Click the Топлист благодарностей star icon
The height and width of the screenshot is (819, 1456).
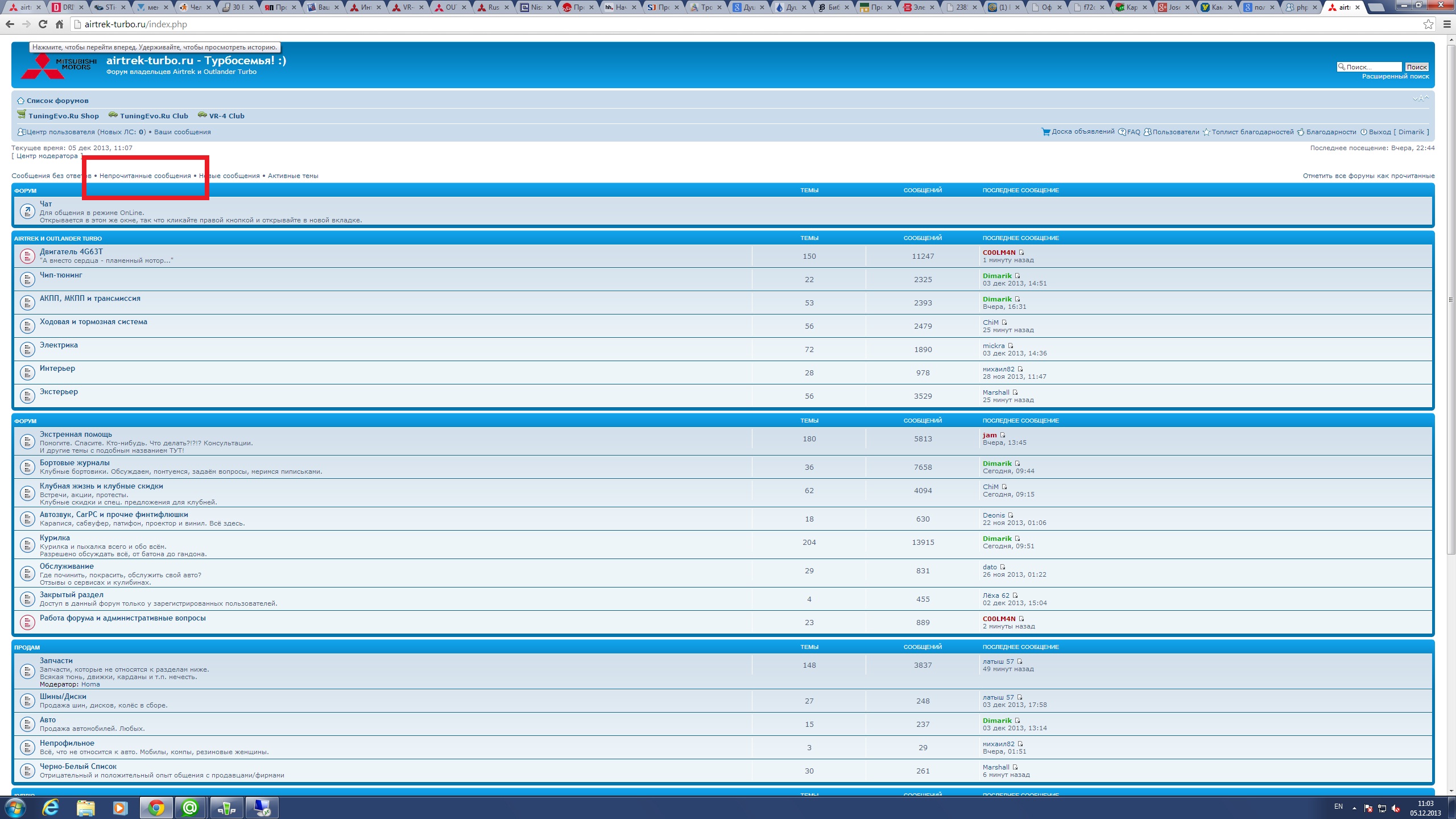1206,132
